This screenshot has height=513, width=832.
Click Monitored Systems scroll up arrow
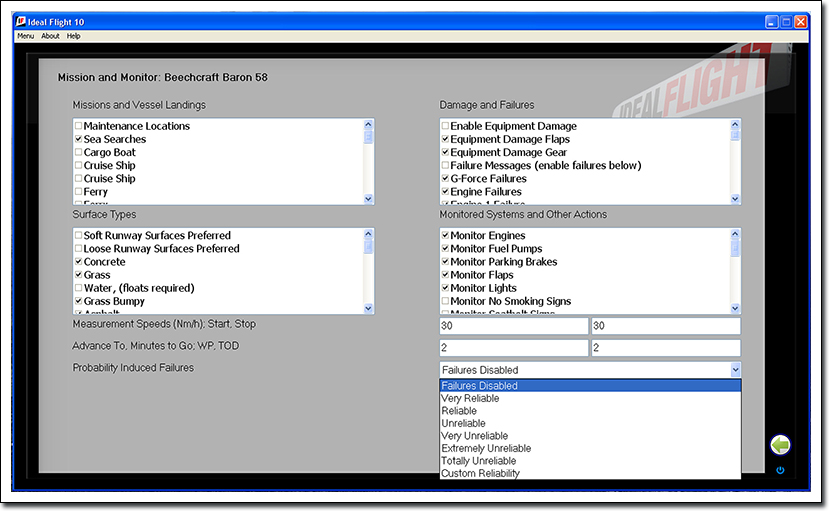coord(735,234)
